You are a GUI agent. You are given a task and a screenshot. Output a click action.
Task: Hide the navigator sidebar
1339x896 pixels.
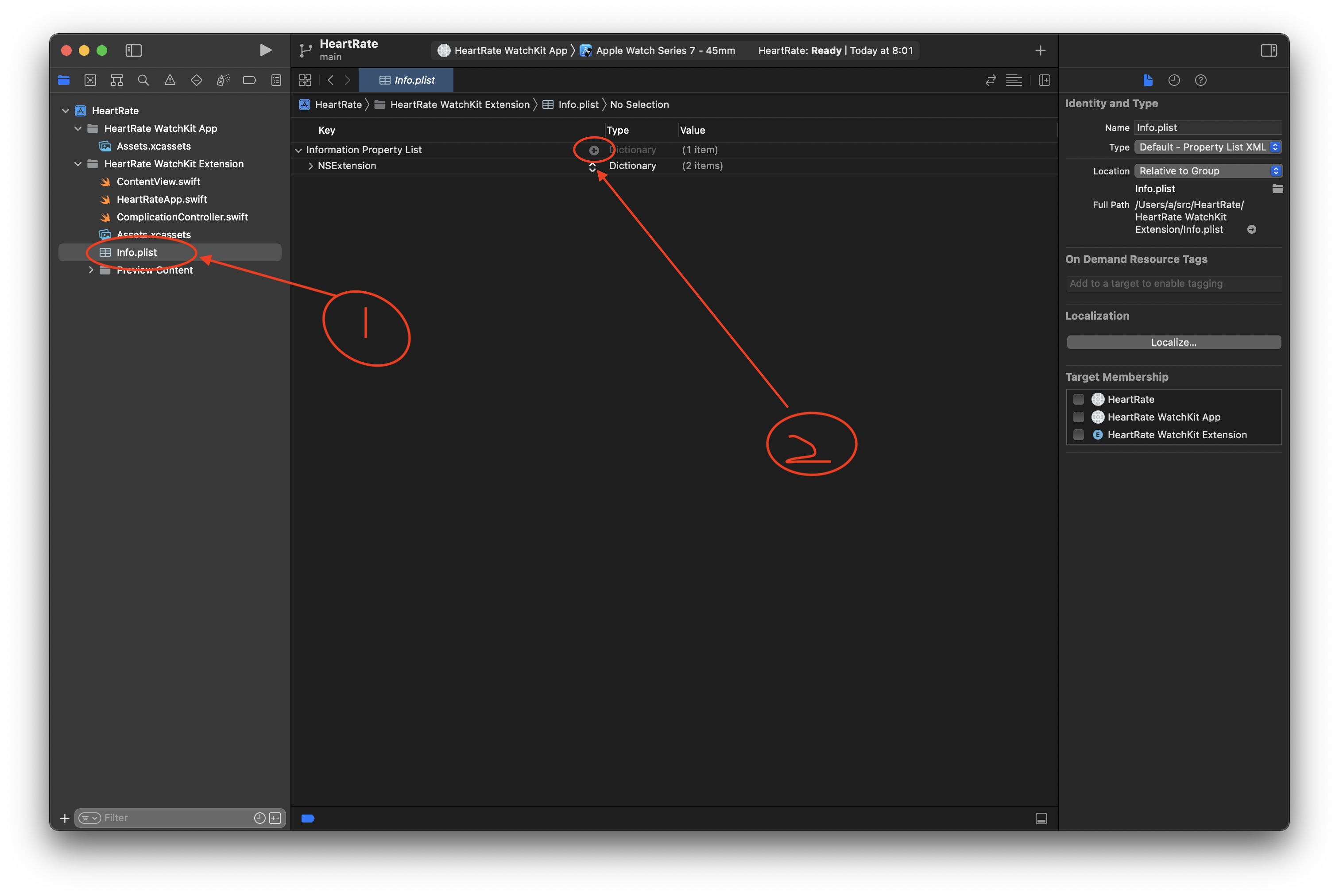134,50
